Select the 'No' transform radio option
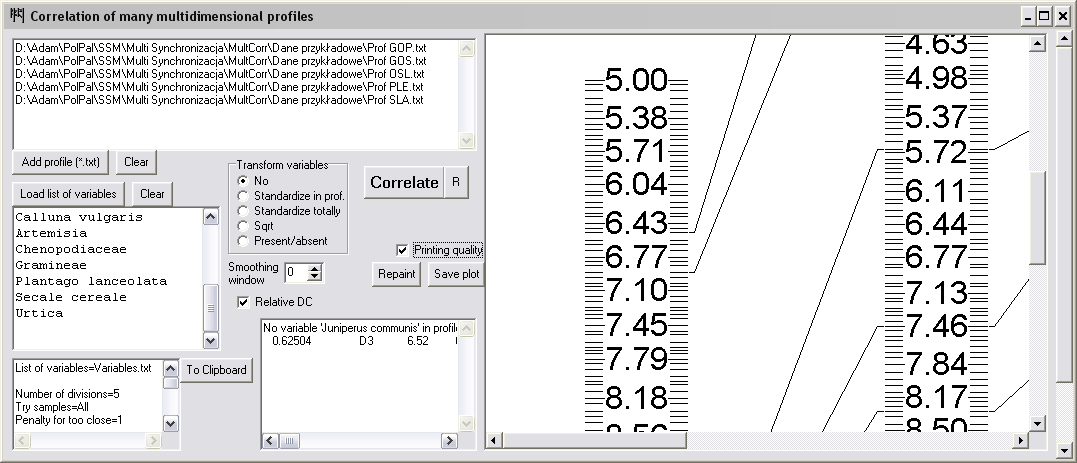 coord(242,181)
